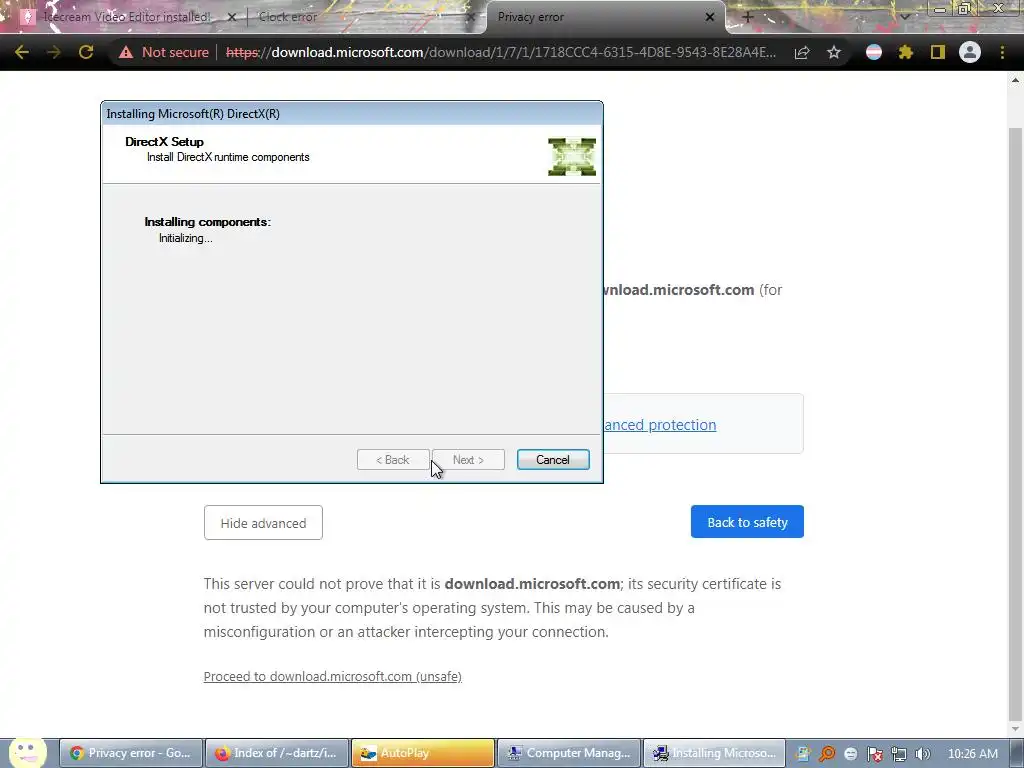Go back with the browser back arrow
Viewport: 1024px width, 768px height.
point(22,52)
